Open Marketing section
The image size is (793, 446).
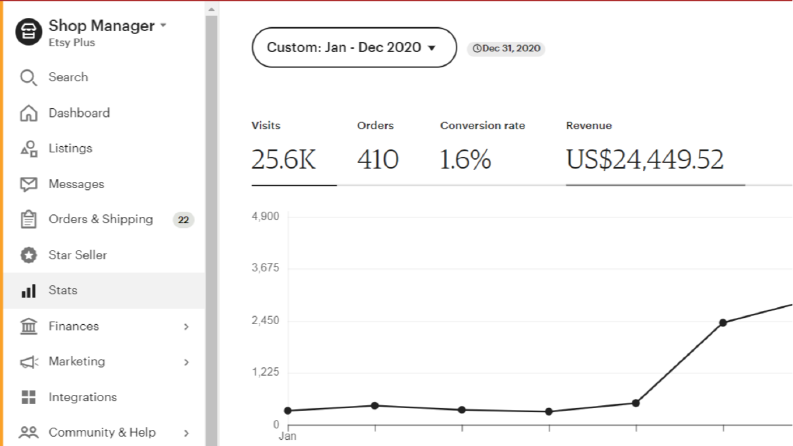(x=77, y=362)
